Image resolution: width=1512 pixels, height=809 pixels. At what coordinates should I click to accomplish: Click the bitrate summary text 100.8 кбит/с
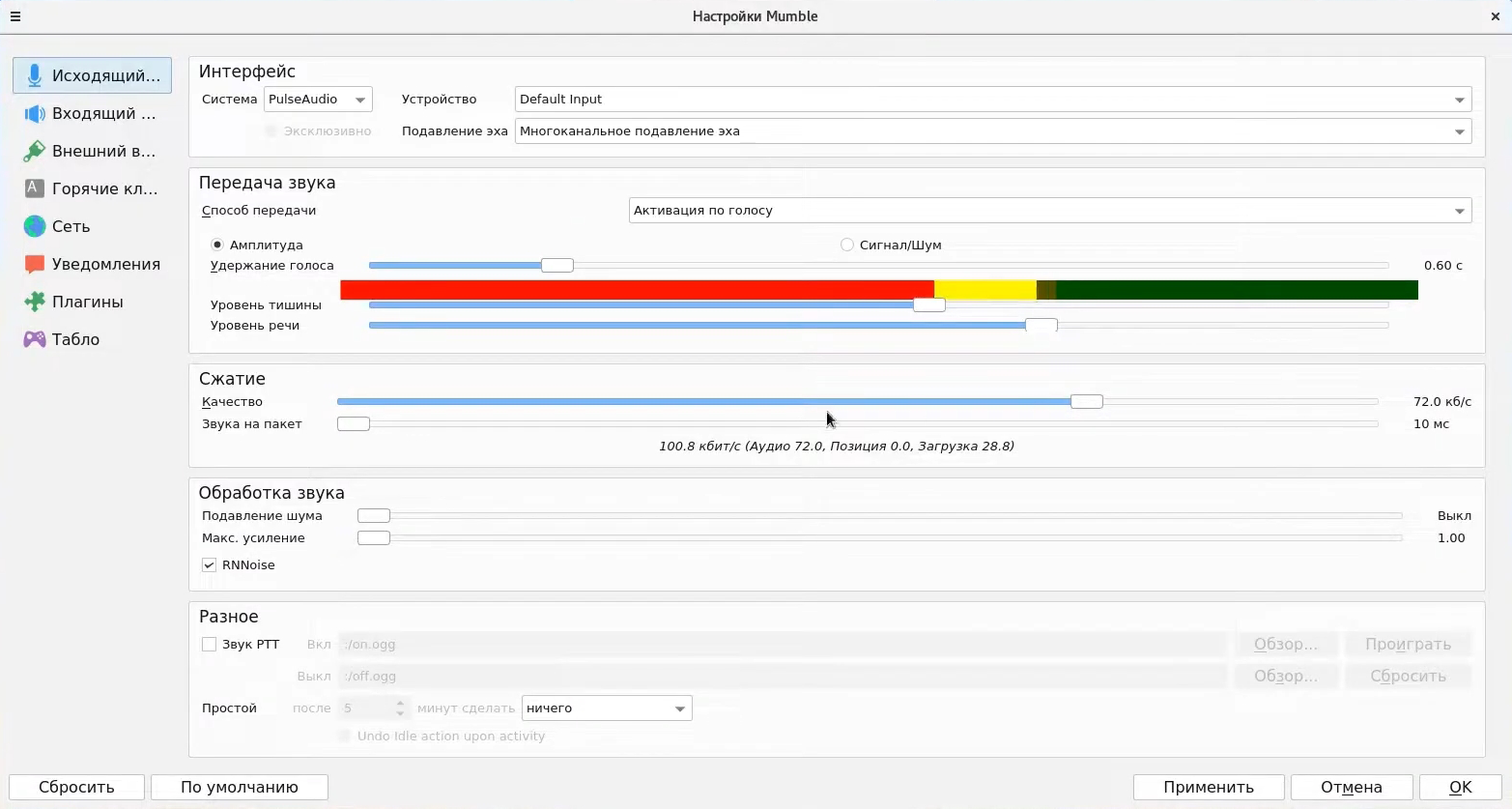(x=837, y=447)
